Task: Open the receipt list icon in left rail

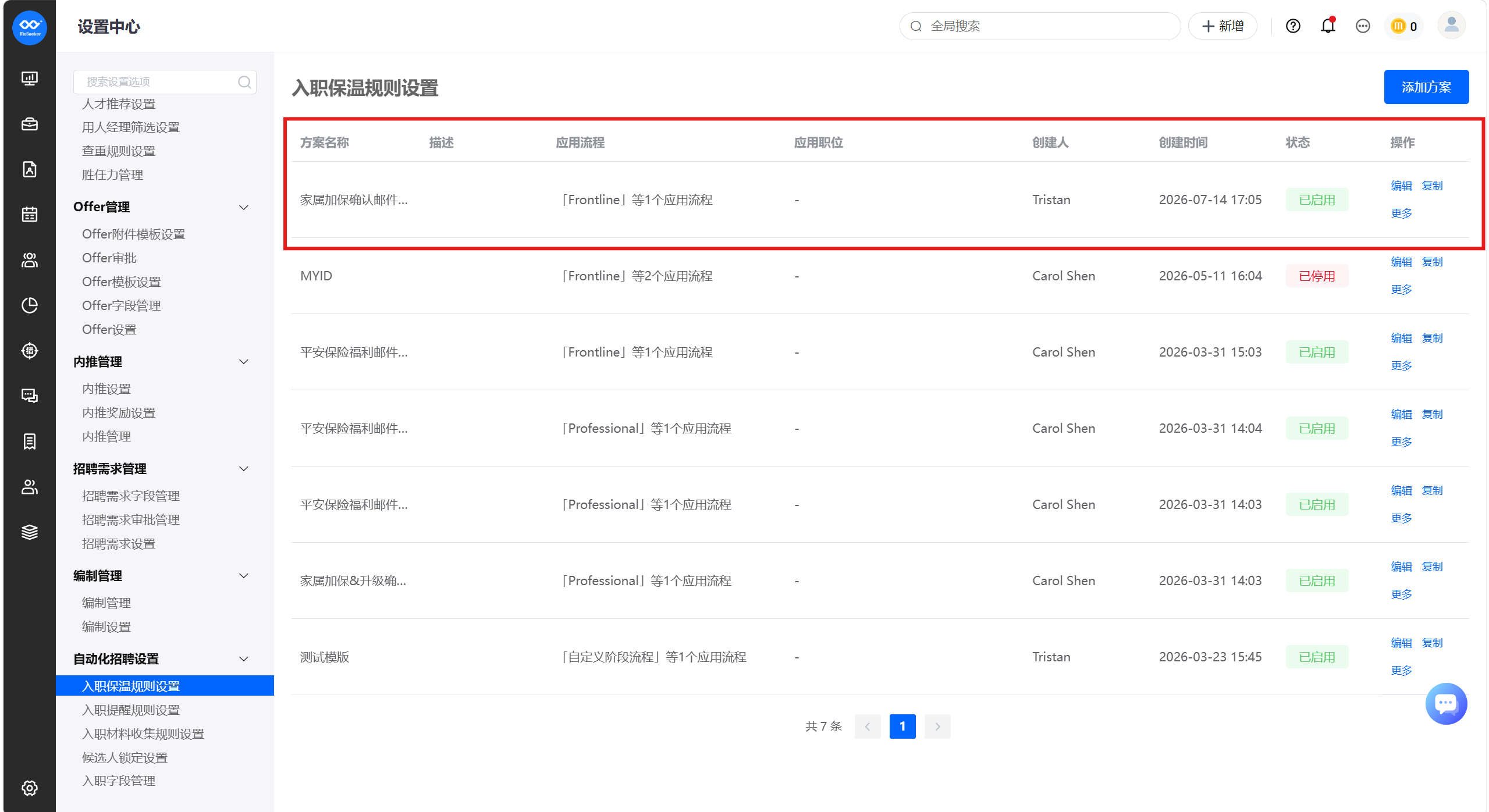Action: (x=30, y=441)
